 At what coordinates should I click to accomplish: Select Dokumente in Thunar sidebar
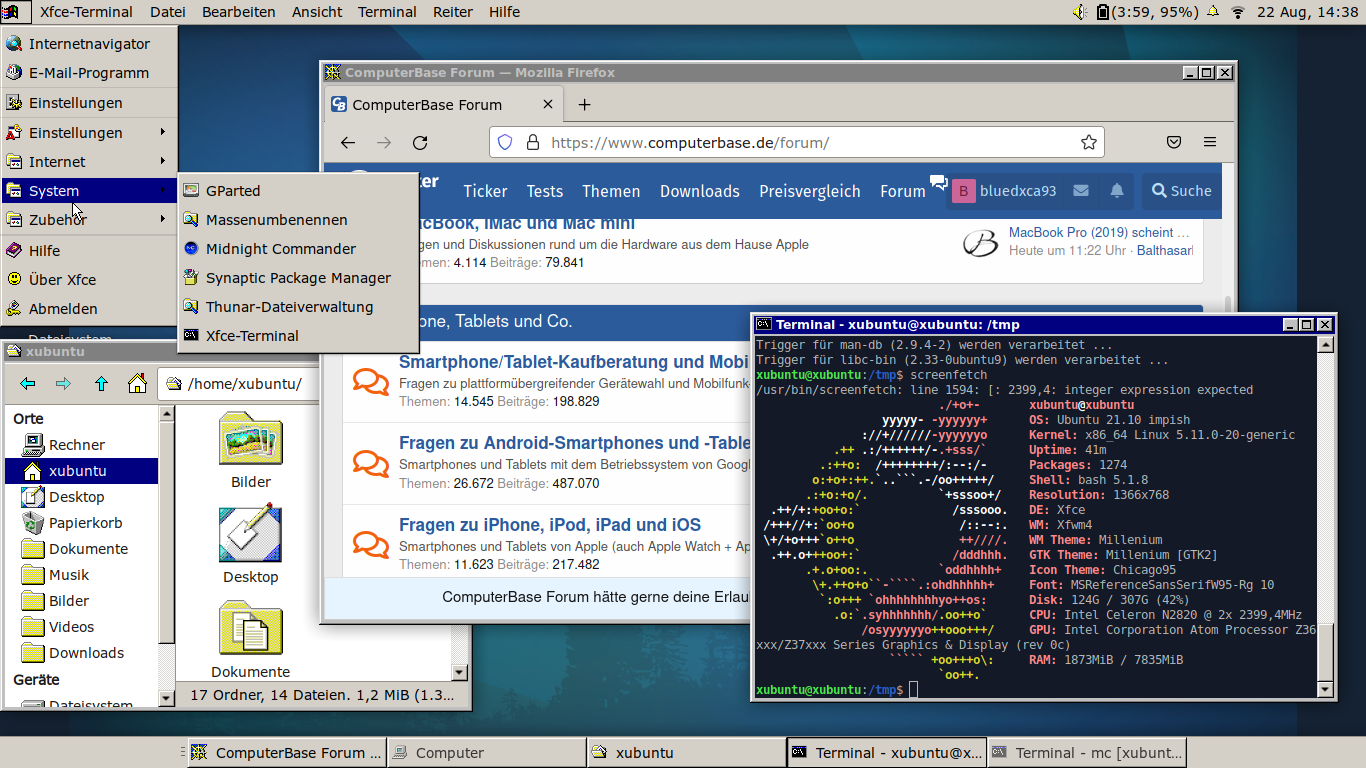click(x=82, y=549)
